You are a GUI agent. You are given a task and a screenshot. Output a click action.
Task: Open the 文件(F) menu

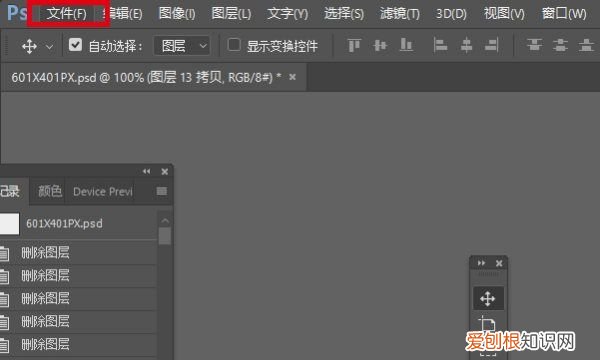pyautogui.click(x=67, y=14)
